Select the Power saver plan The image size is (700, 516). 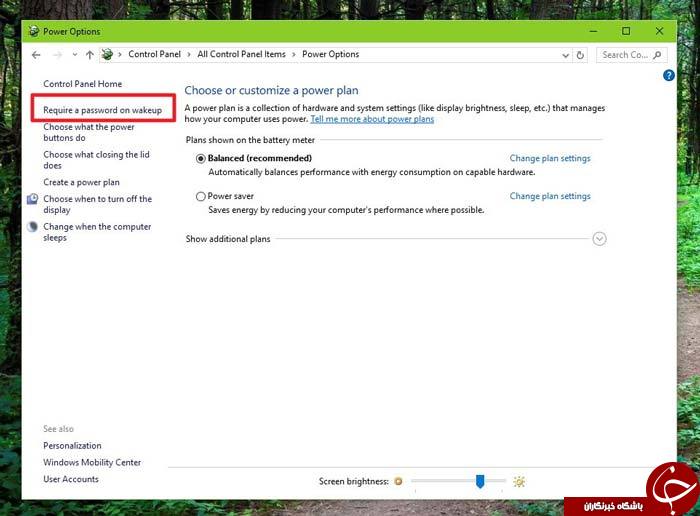[201, 196]
